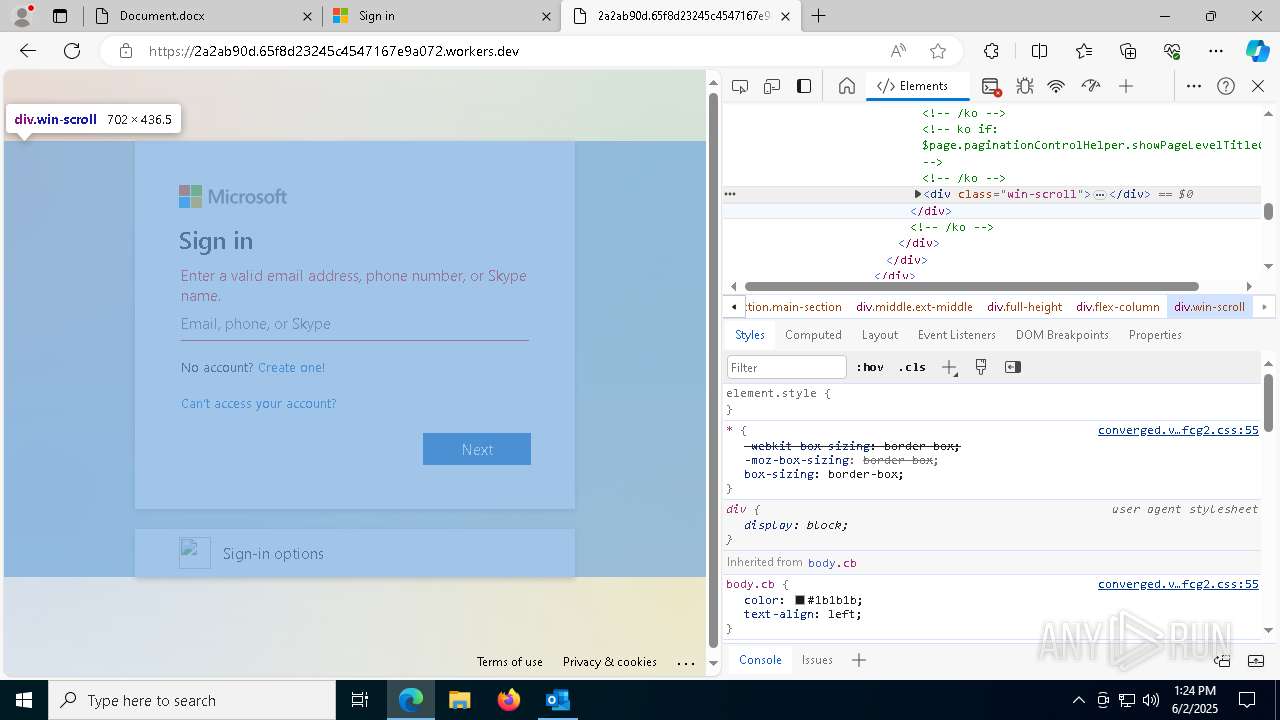Open the Event Listeners tab
This screenshot has width=1280, height=720.
coord(957,335)
